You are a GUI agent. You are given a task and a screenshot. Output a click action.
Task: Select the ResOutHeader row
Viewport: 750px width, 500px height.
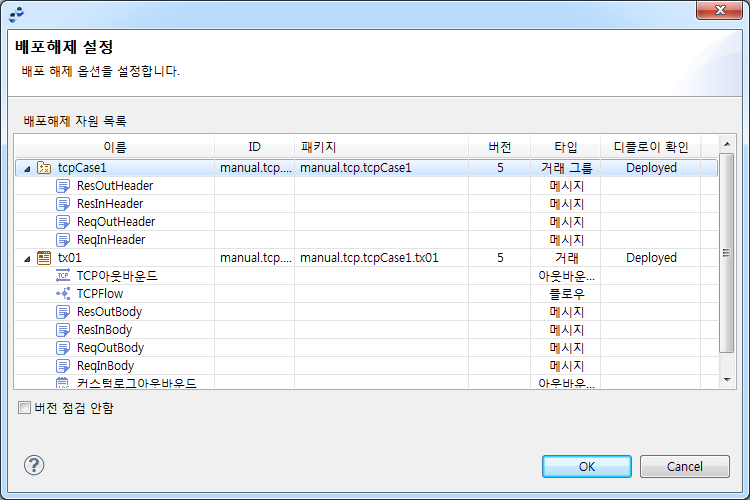366,186
